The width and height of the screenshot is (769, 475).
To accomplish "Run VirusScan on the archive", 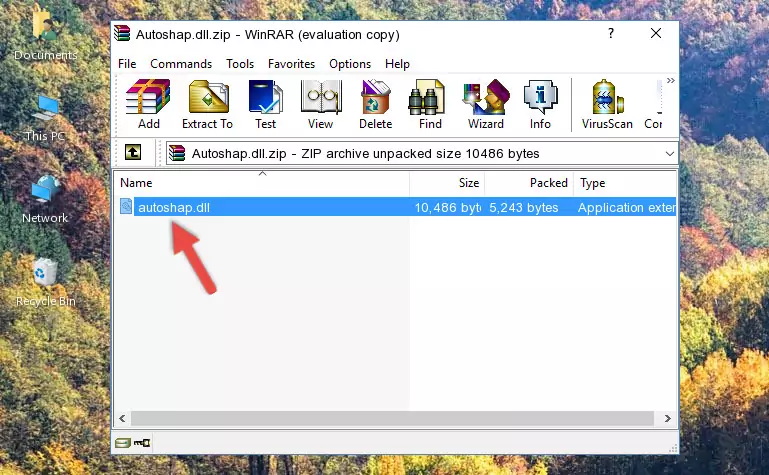I will (x=607, y=104).
